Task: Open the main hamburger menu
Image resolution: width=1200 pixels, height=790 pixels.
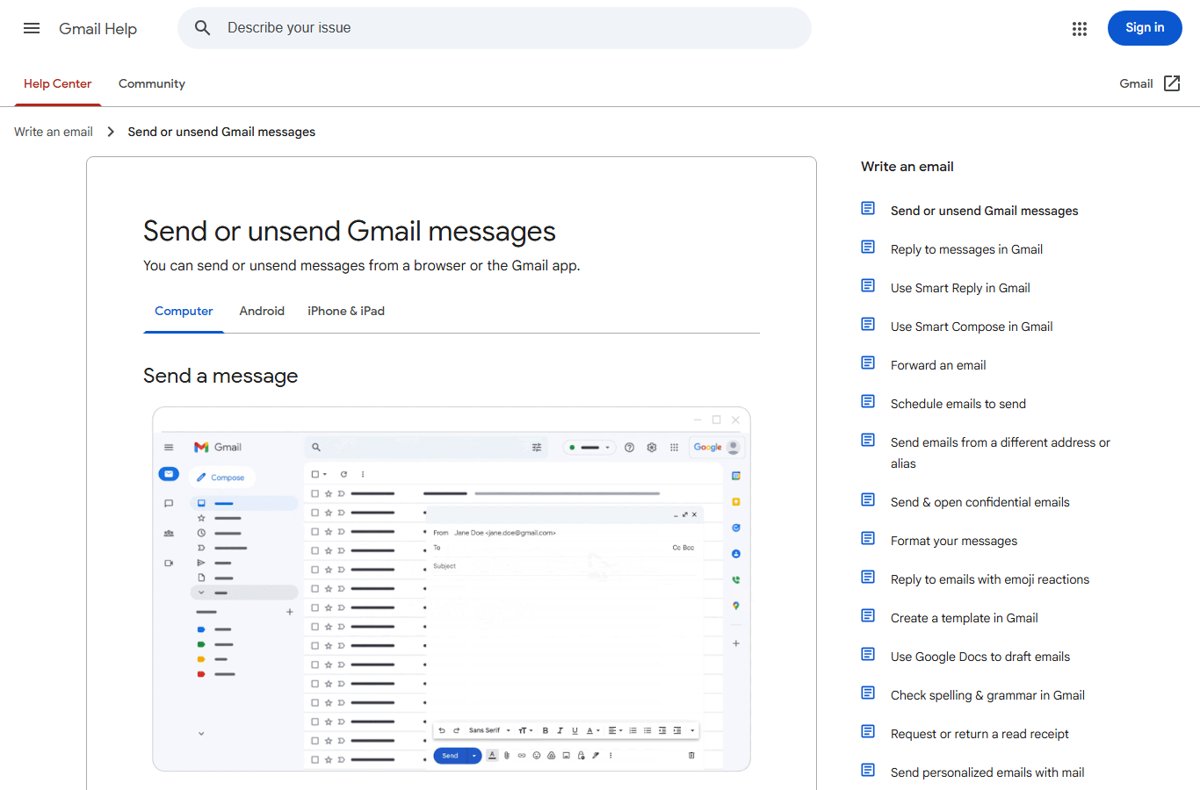Action: coord(32,28)
